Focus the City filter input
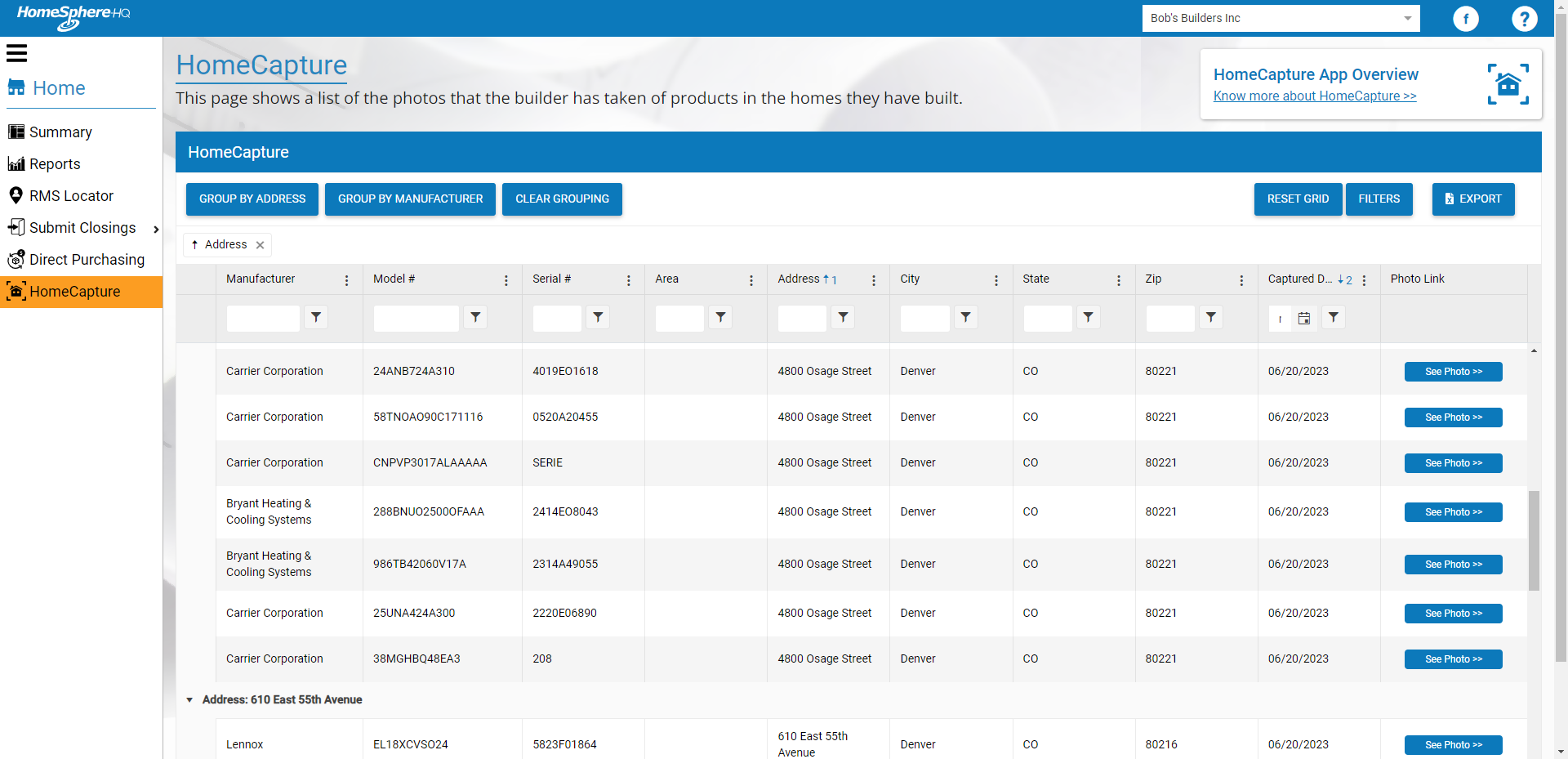 pyautogui.click(x=924, y=318)
